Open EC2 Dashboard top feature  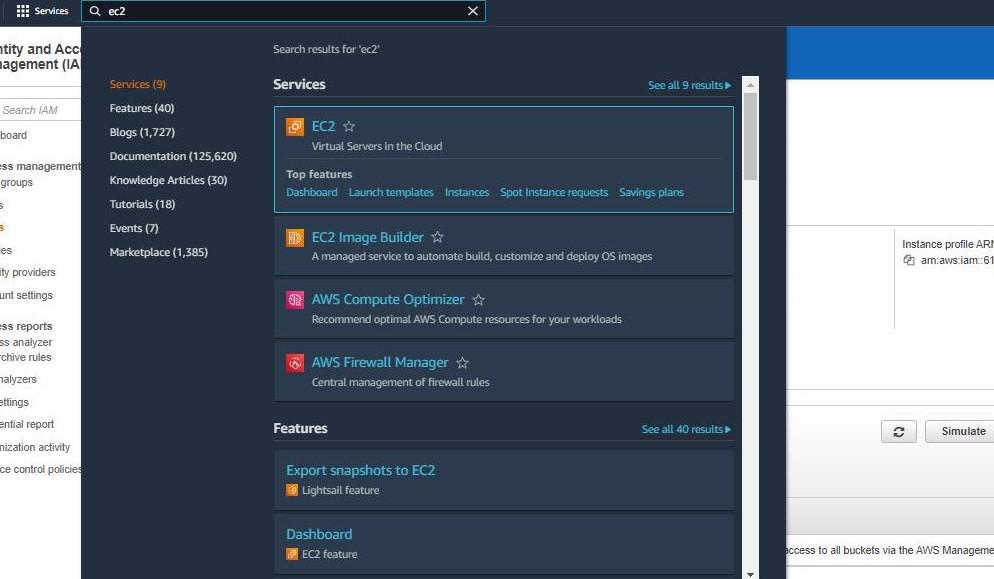coord(312,192)
